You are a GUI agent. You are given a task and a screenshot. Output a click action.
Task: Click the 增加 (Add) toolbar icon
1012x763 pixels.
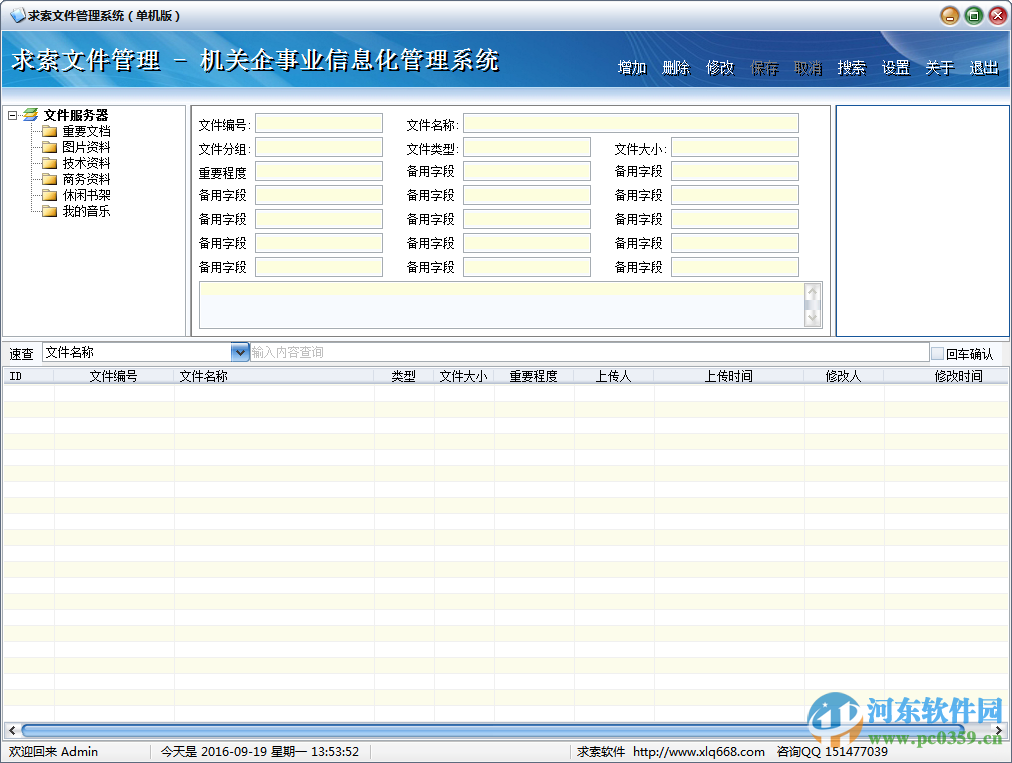631,68
